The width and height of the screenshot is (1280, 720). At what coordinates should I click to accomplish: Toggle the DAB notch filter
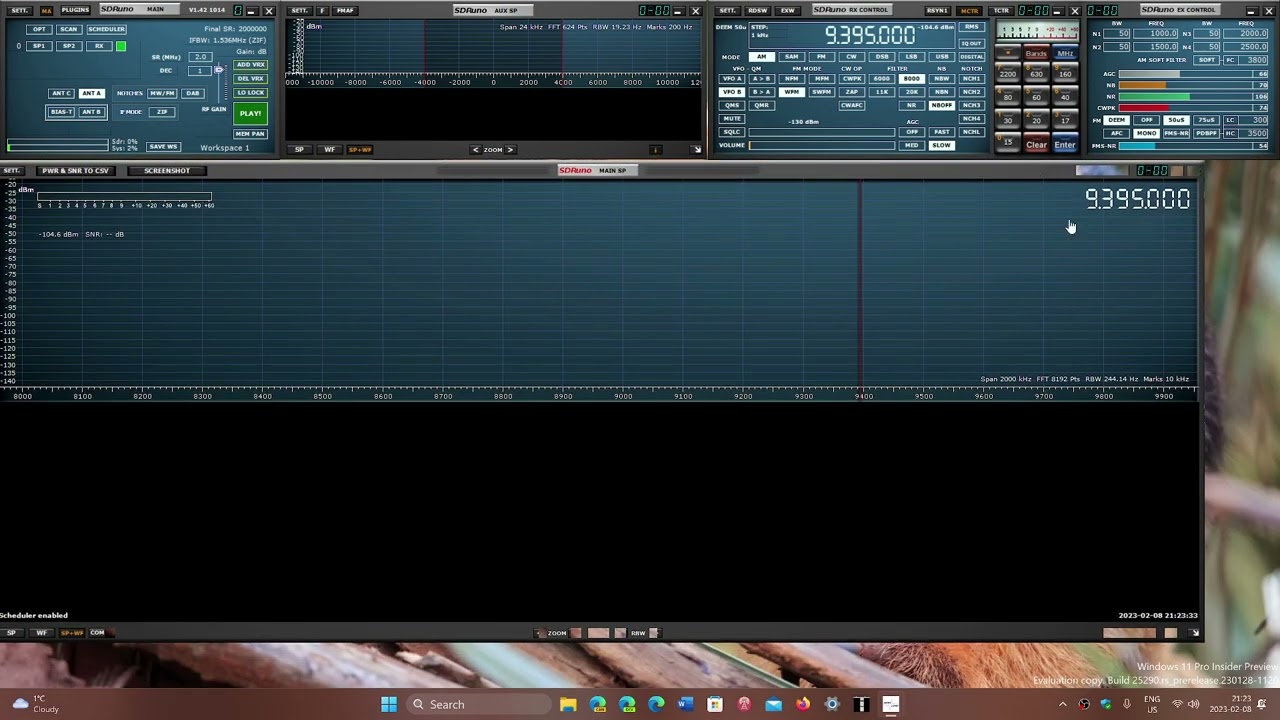(192, 93)
